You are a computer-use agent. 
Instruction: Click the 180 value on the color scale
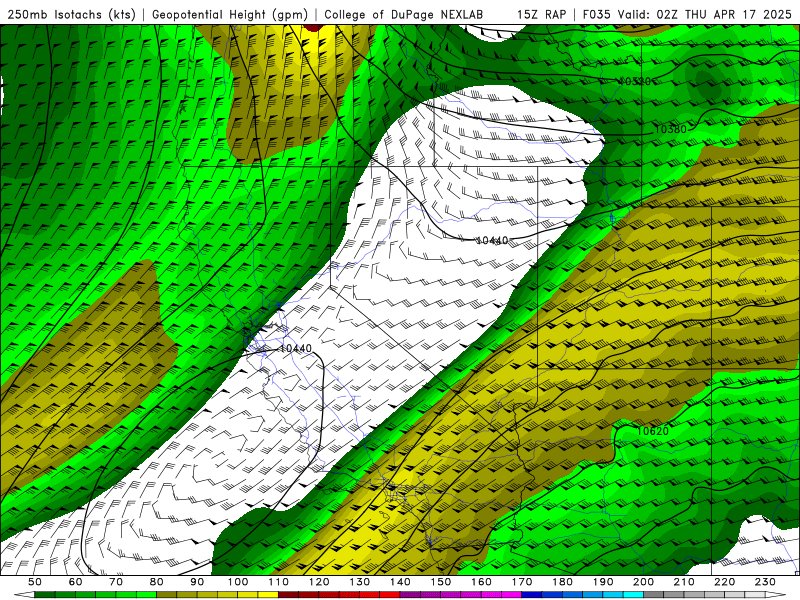pos(562,582)
